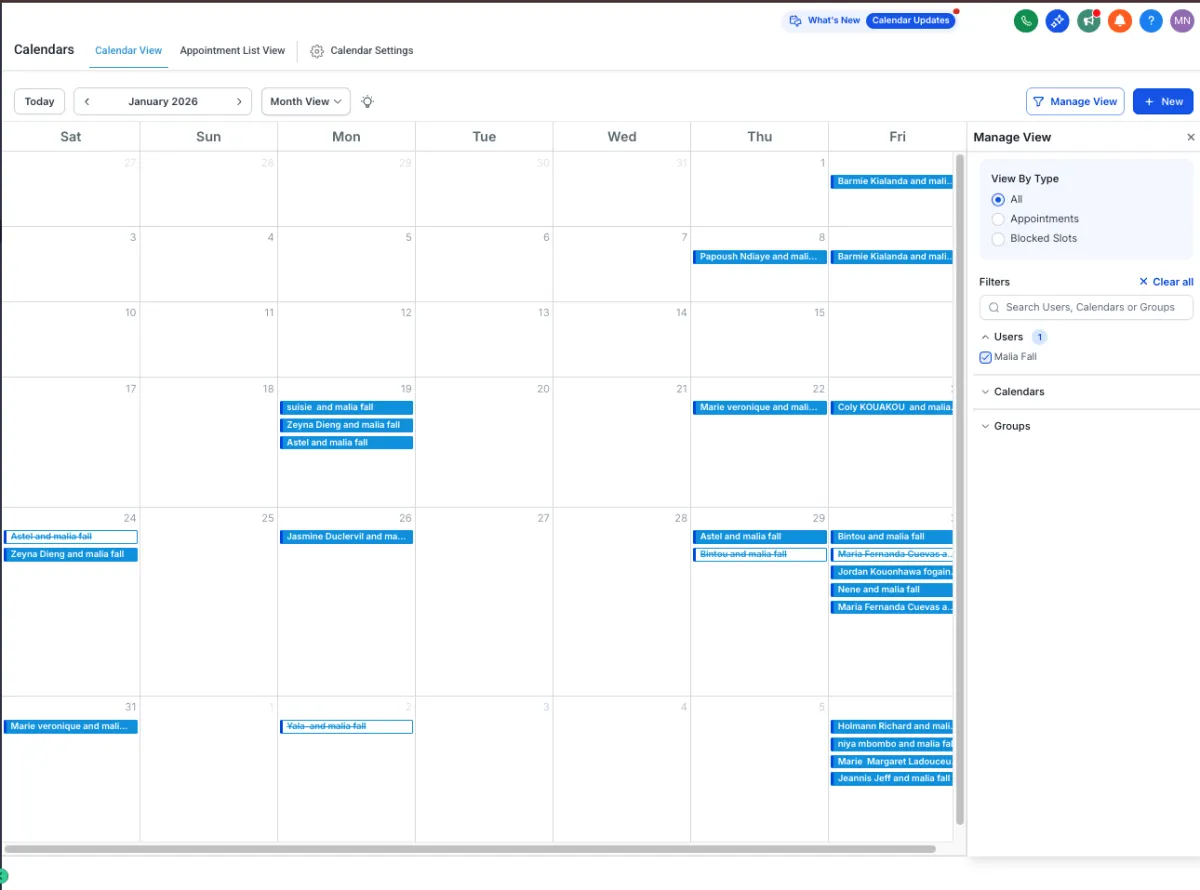1200x890 pixels.
Task: Click the Manage View button
Action: (x=1075, y=101)
